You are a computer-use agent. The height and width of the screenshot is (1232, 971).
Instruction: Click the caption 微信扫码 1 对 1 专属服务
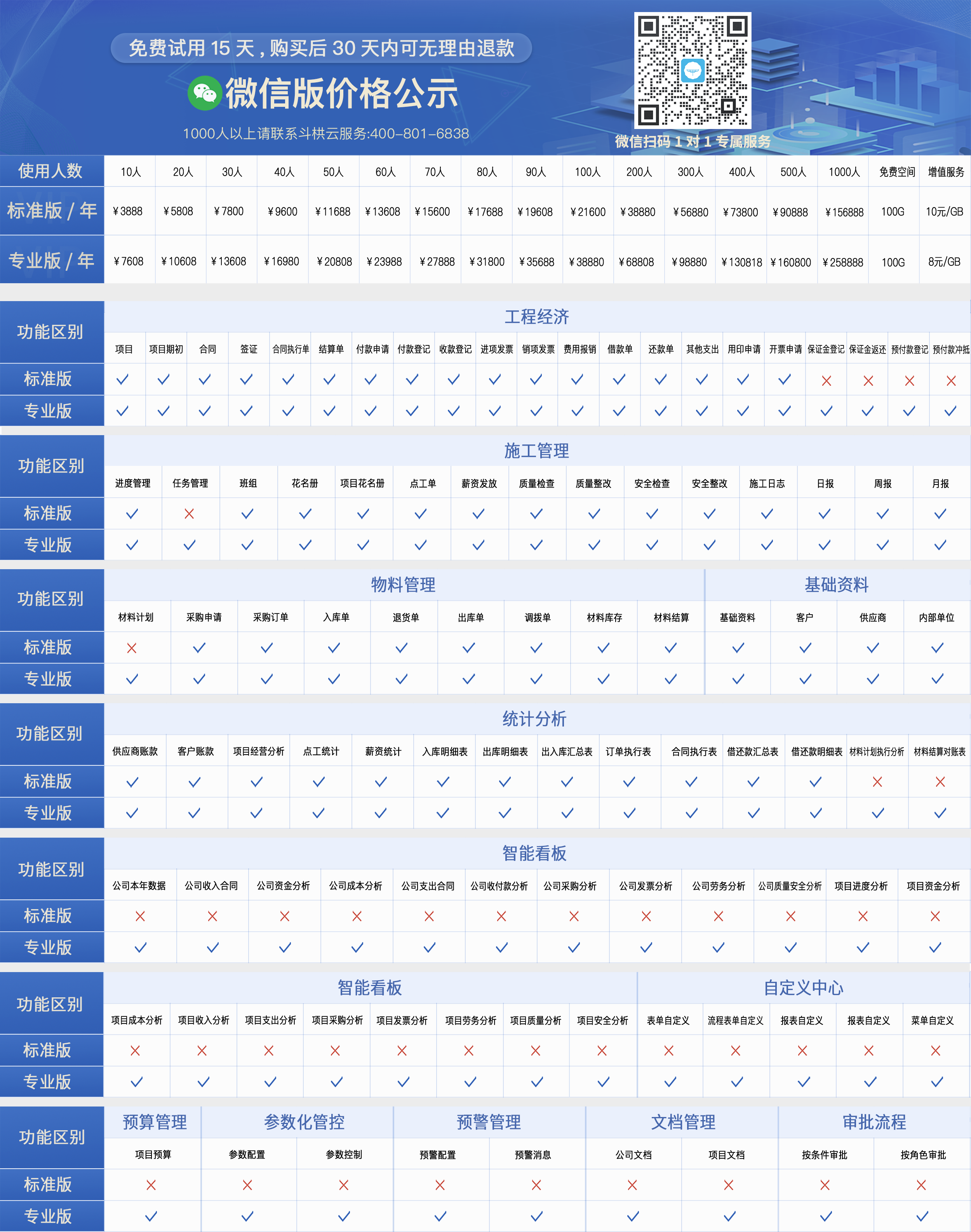coord(693,141)
